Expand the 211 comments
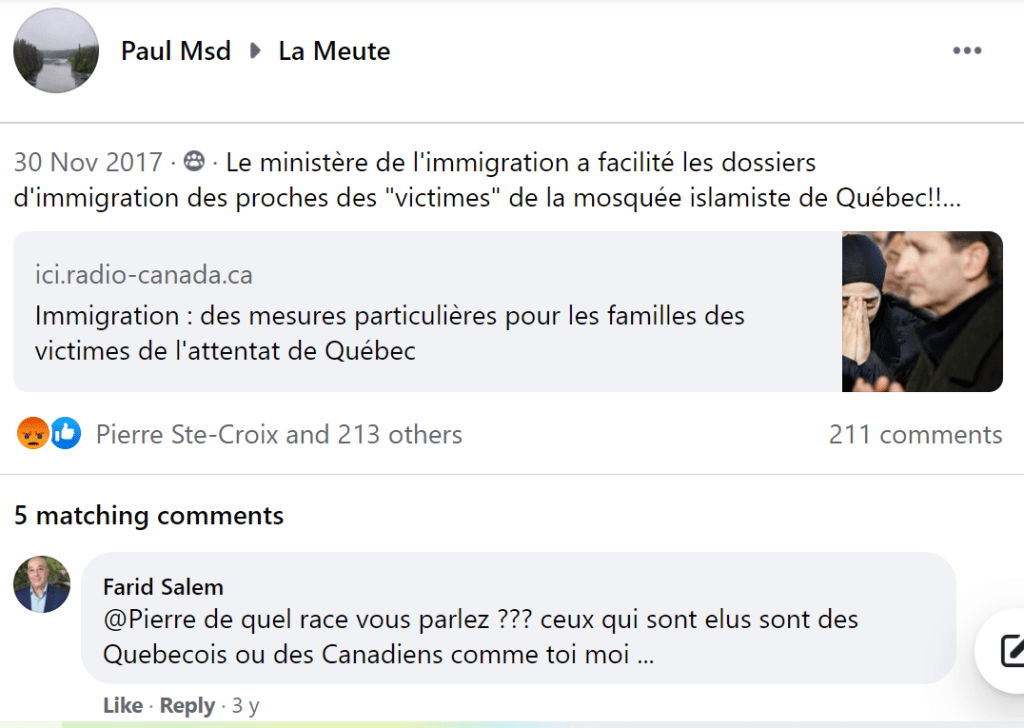The width and height of the screenshot is (1024, 728). (x=915, y=434)
